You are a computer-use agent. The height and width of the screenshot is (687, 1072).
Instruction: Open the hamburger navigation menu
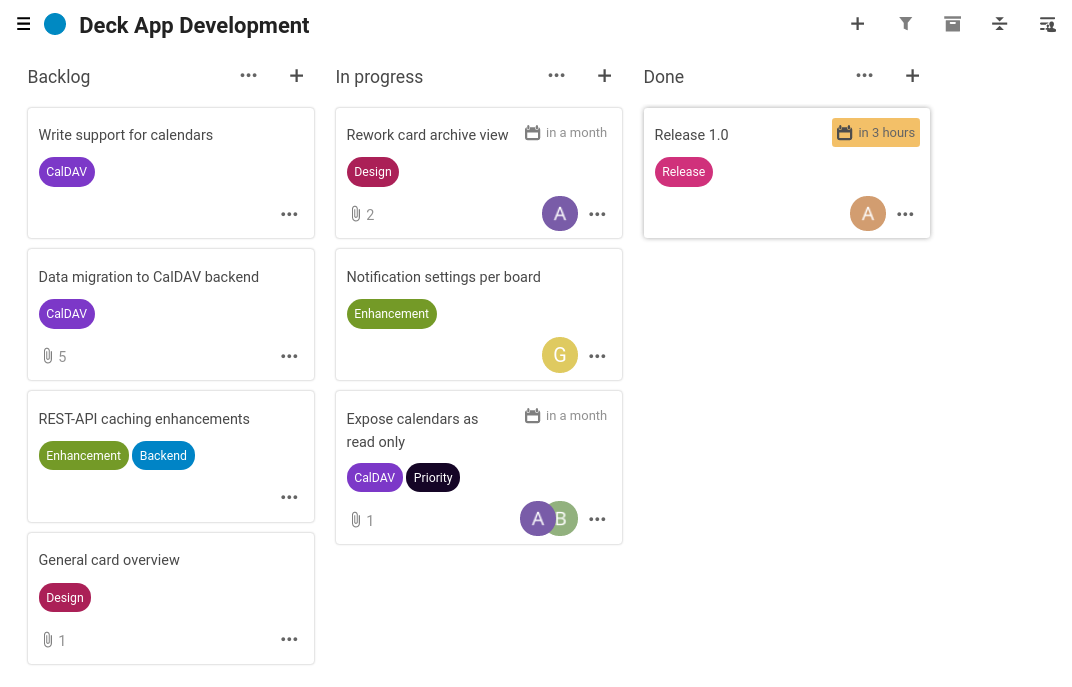tap(24, 25)
